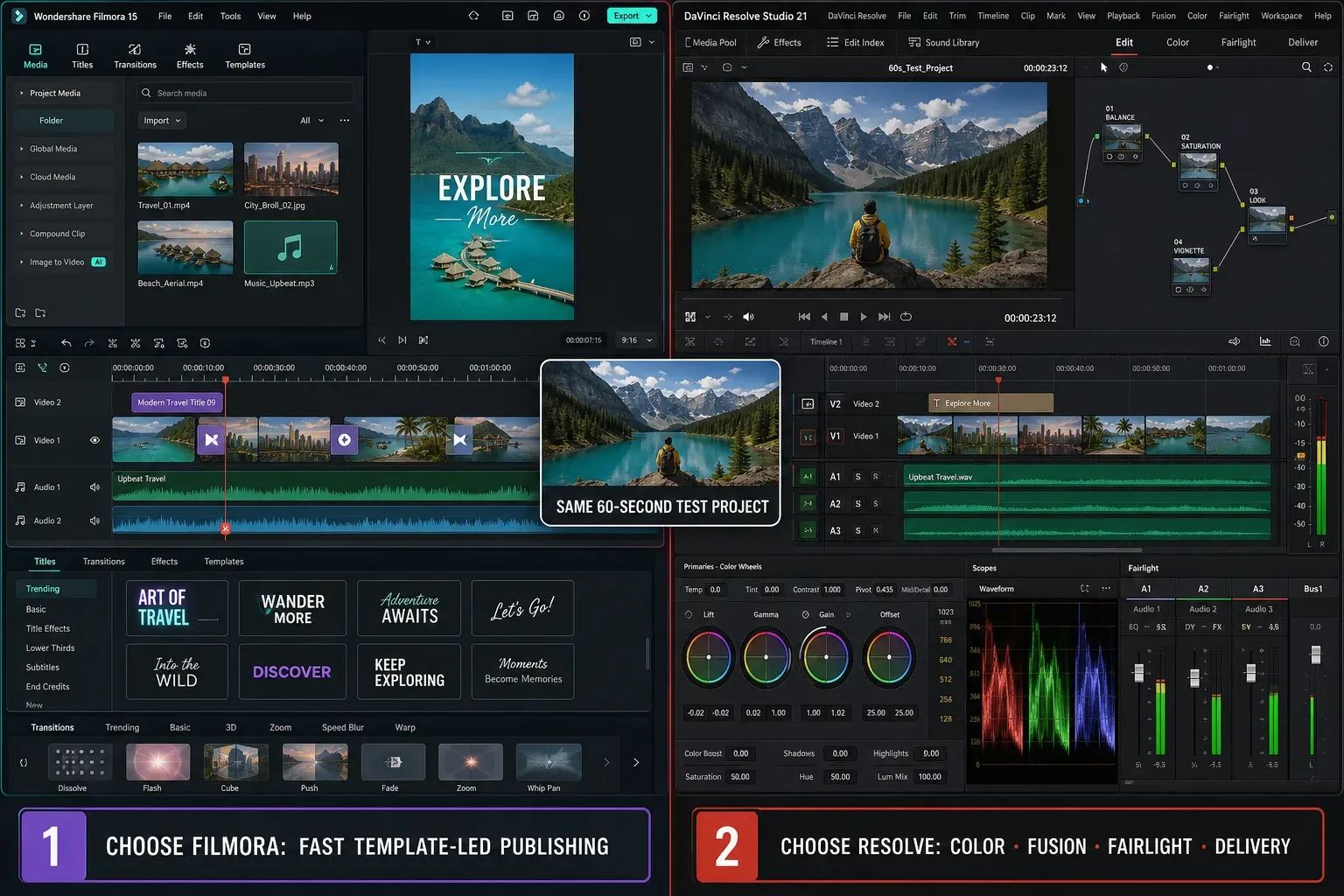Open the Media tab in Filmora
The height and width of the screenshot is (896, 1344).
coord(35,56)
